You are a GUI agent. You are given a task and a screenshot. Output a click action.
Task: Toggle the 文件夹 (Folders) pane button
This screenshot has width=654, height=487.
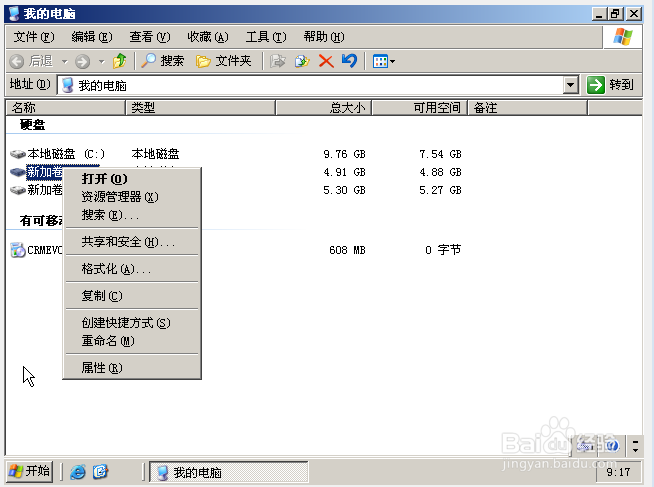224,61
